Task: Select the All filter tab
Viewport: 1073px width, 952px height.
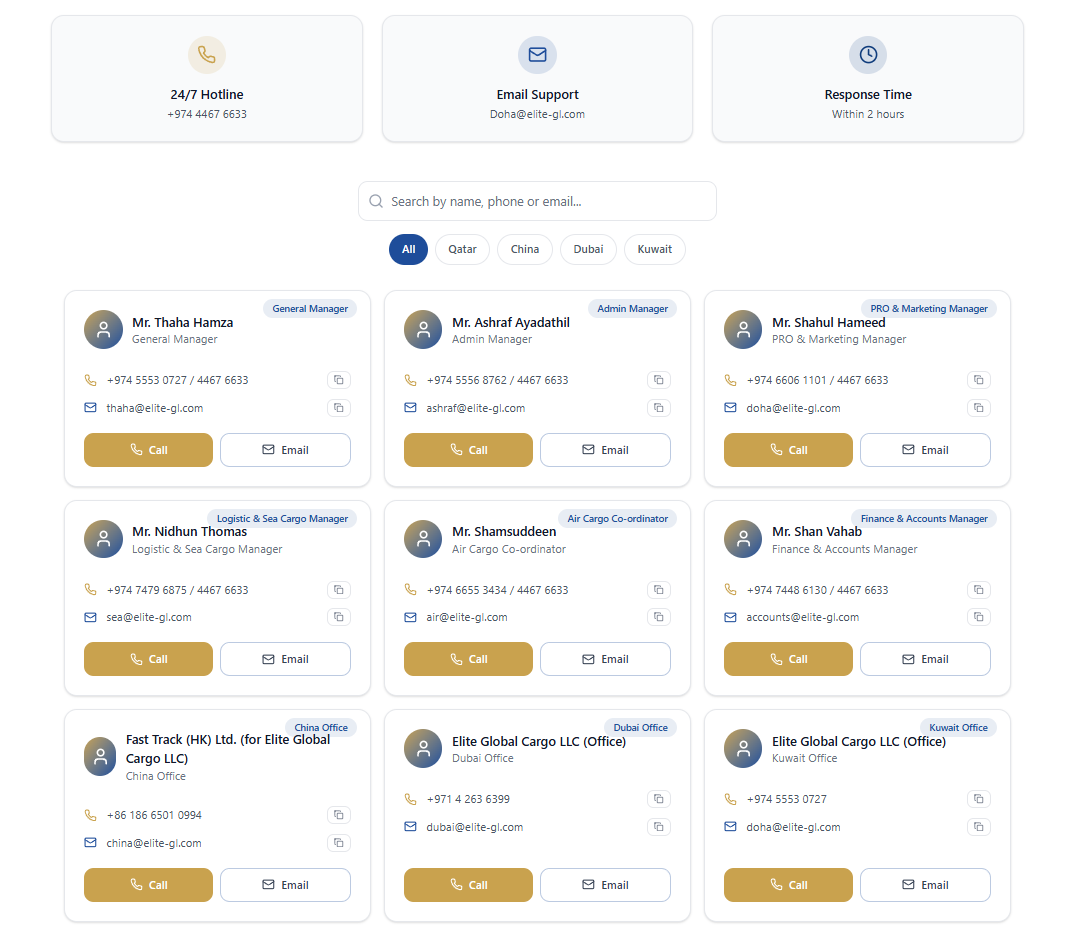Action: 409,249
